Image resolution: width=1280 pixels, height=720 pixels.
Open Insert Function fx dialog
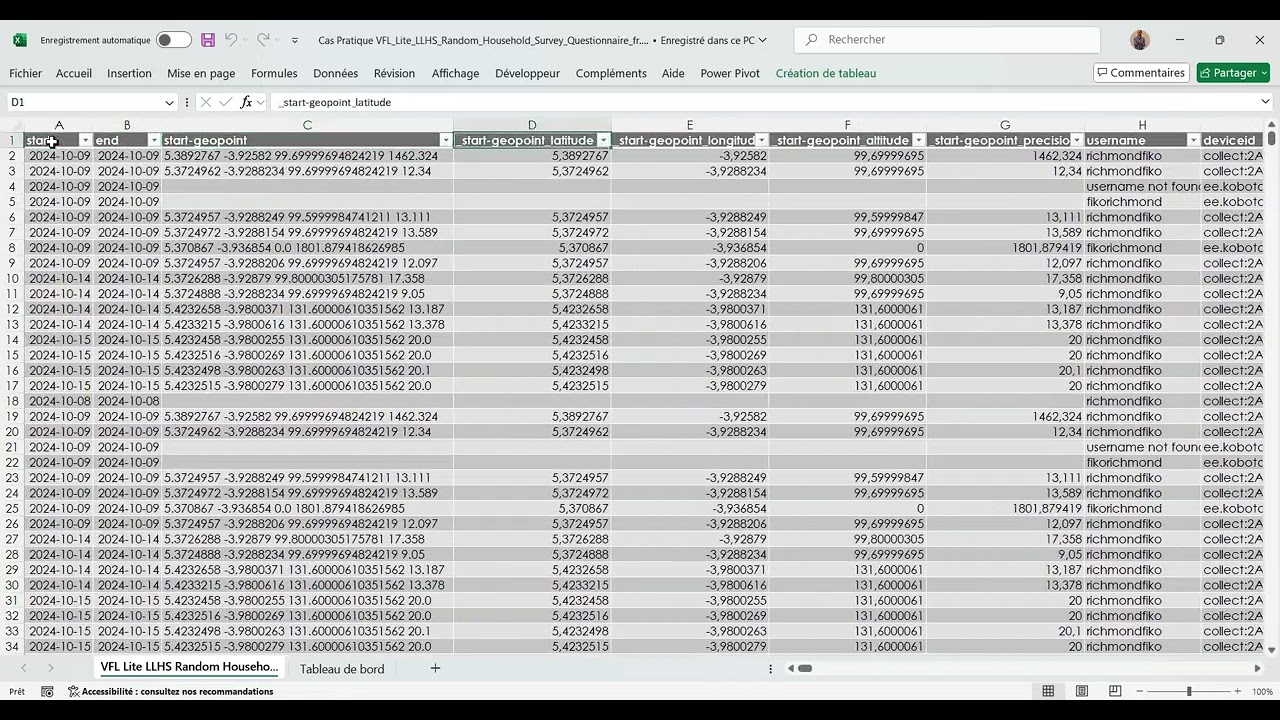(246, 102)
